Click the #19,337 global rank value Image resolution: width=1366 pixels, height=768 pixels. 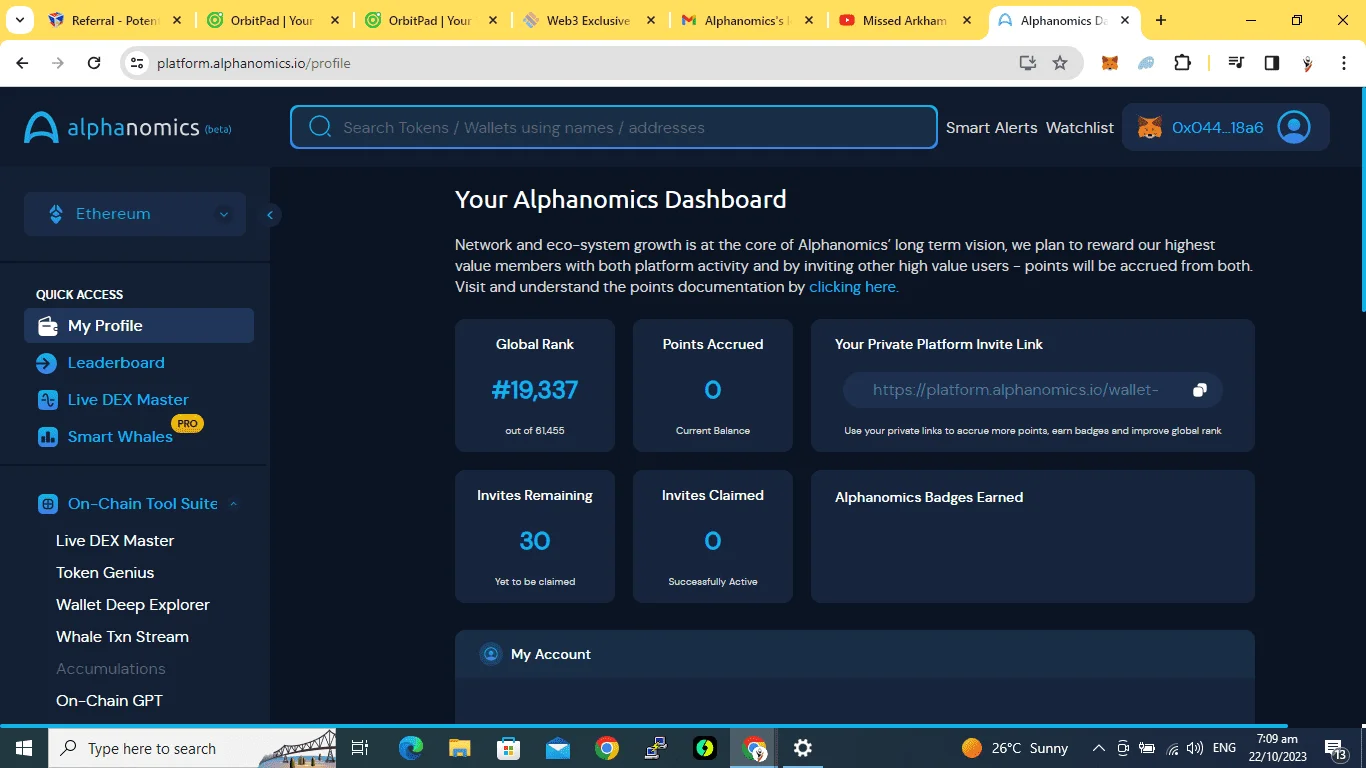click(535, 390)
